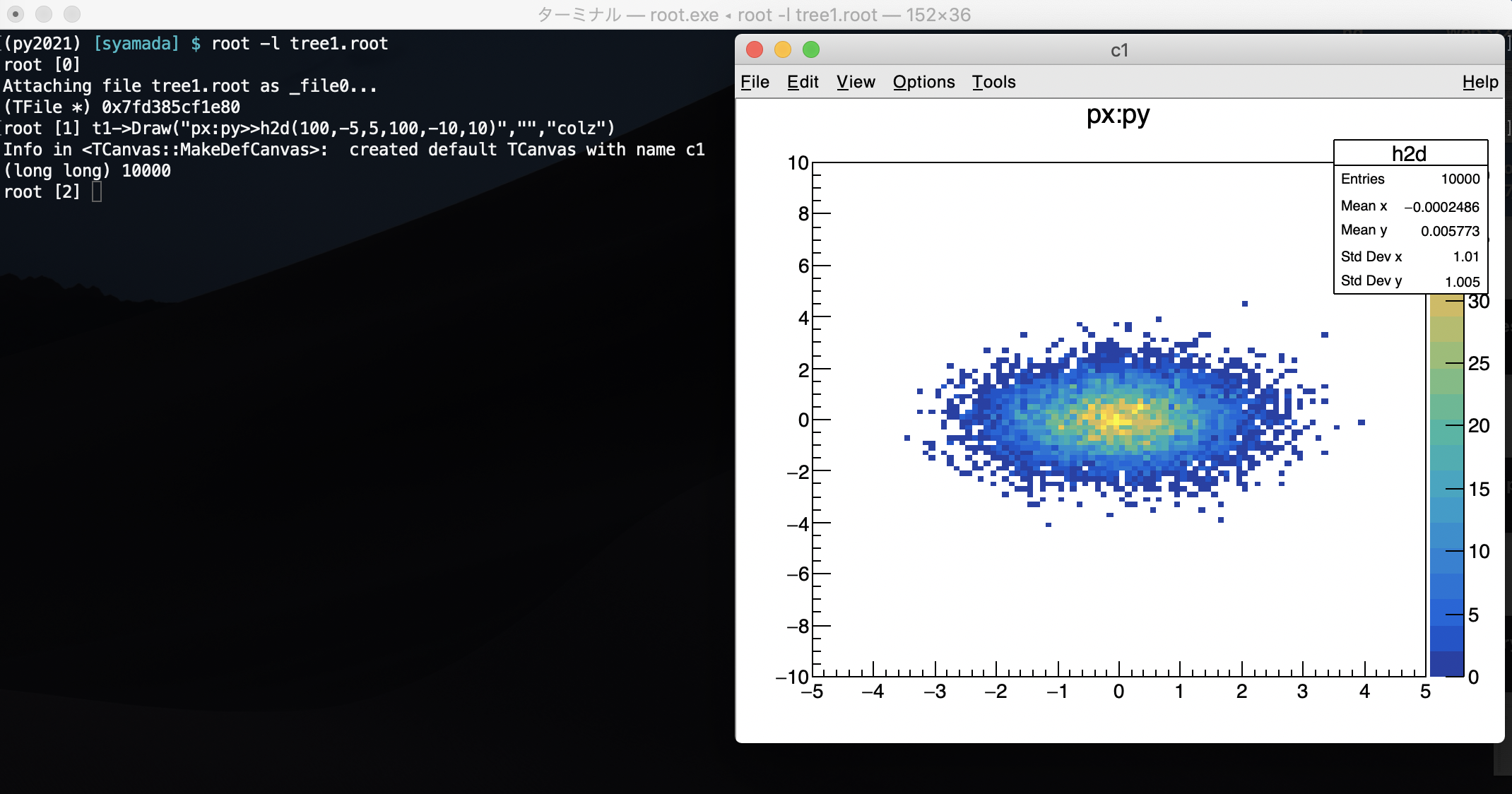Open the Tools menu in canvas
Viewport: 1512px width, 794px height.
(x=993, y=82)
